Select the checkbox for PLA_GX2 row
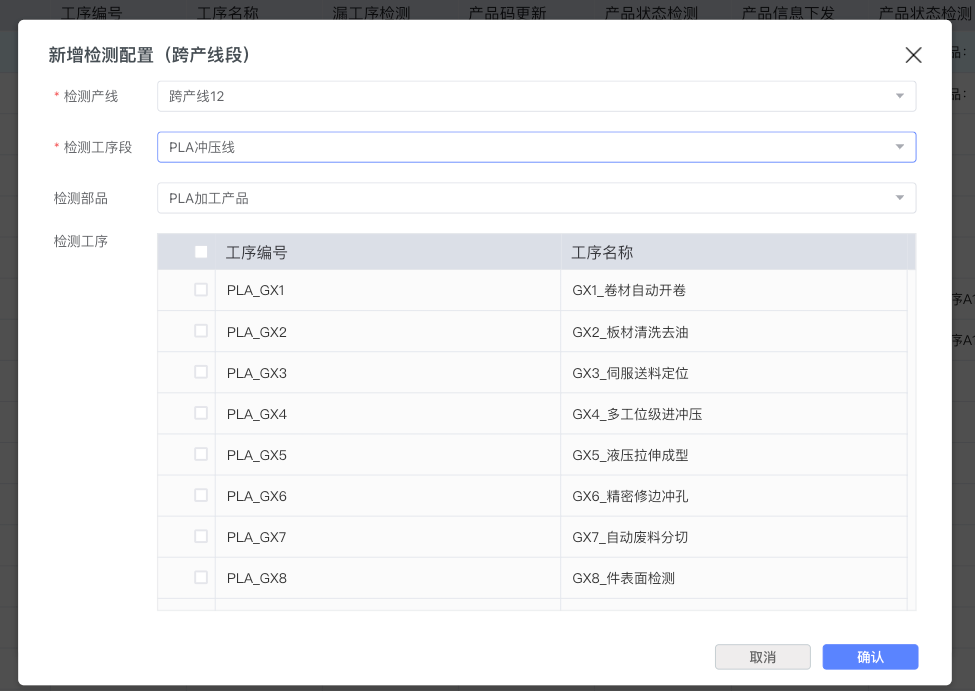This screenshot has height=691, width=975. tap(201, 331)
